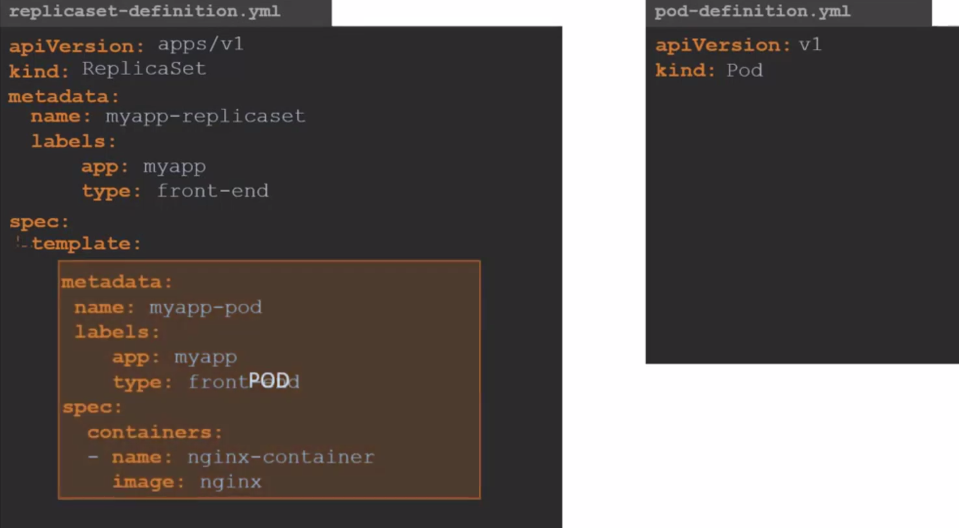
Task: Click the white POD overlay label
Action: pos(269,380)
